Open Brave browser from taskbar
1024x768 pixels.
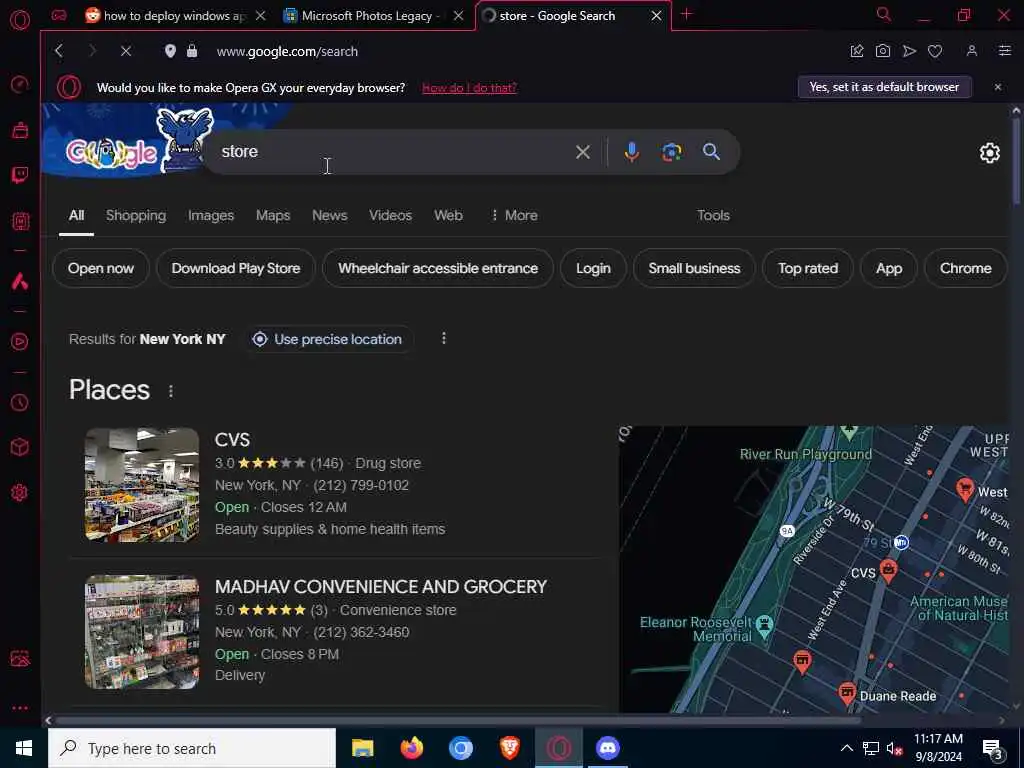click(510, 748)
